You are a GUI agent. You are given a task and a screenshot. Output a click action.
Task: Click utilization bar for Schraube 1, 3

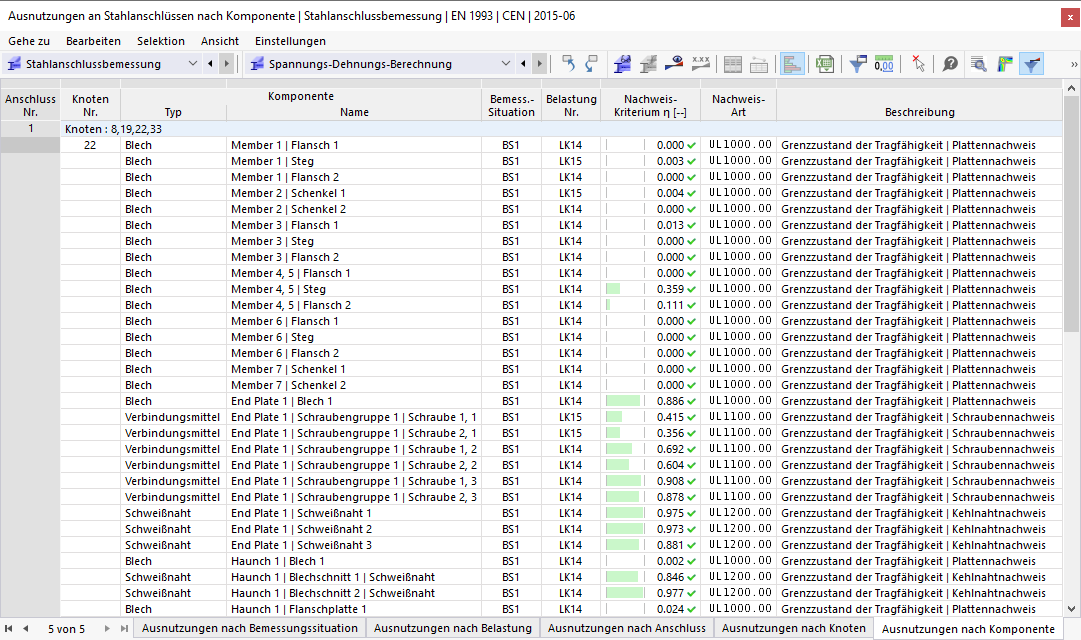[624, 481]
